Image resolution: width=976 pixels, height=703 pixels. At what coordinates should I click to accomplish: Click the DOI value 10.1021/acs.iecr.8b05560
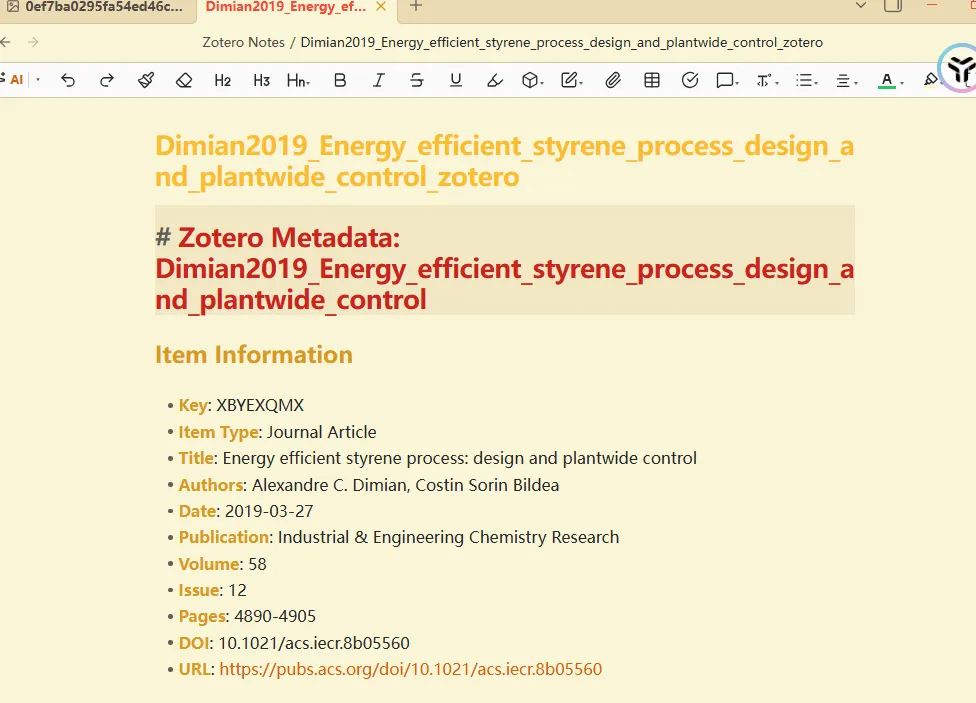[314, 643]
